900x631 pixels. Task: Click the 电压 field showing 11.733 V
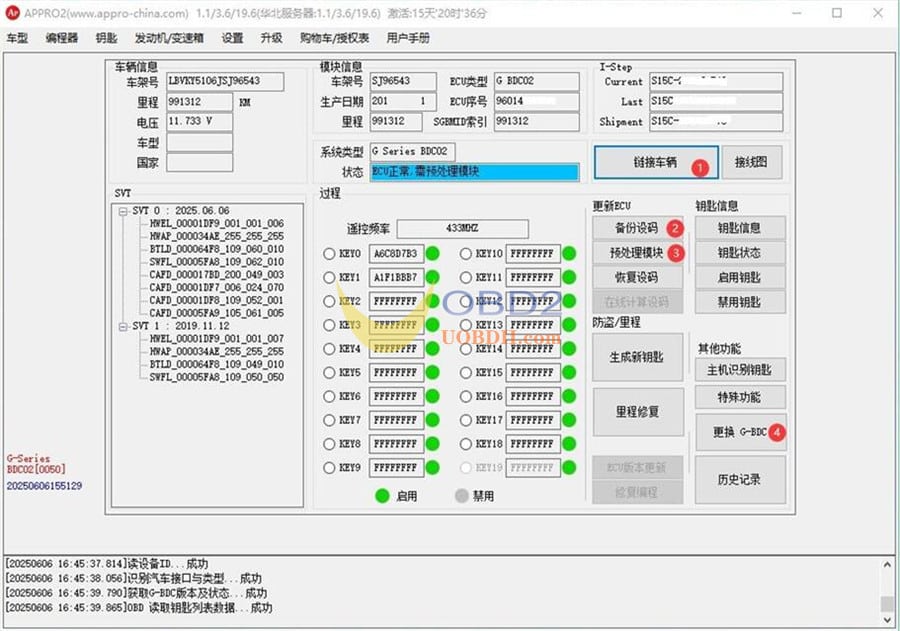coord(200,122)
